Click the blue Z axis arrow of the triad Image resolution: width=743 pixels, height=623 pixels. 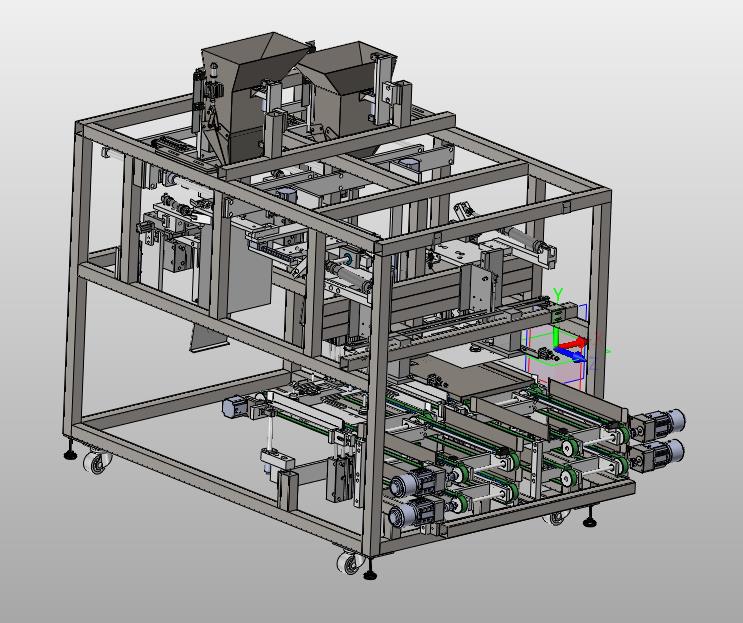[x=572, y=355]
